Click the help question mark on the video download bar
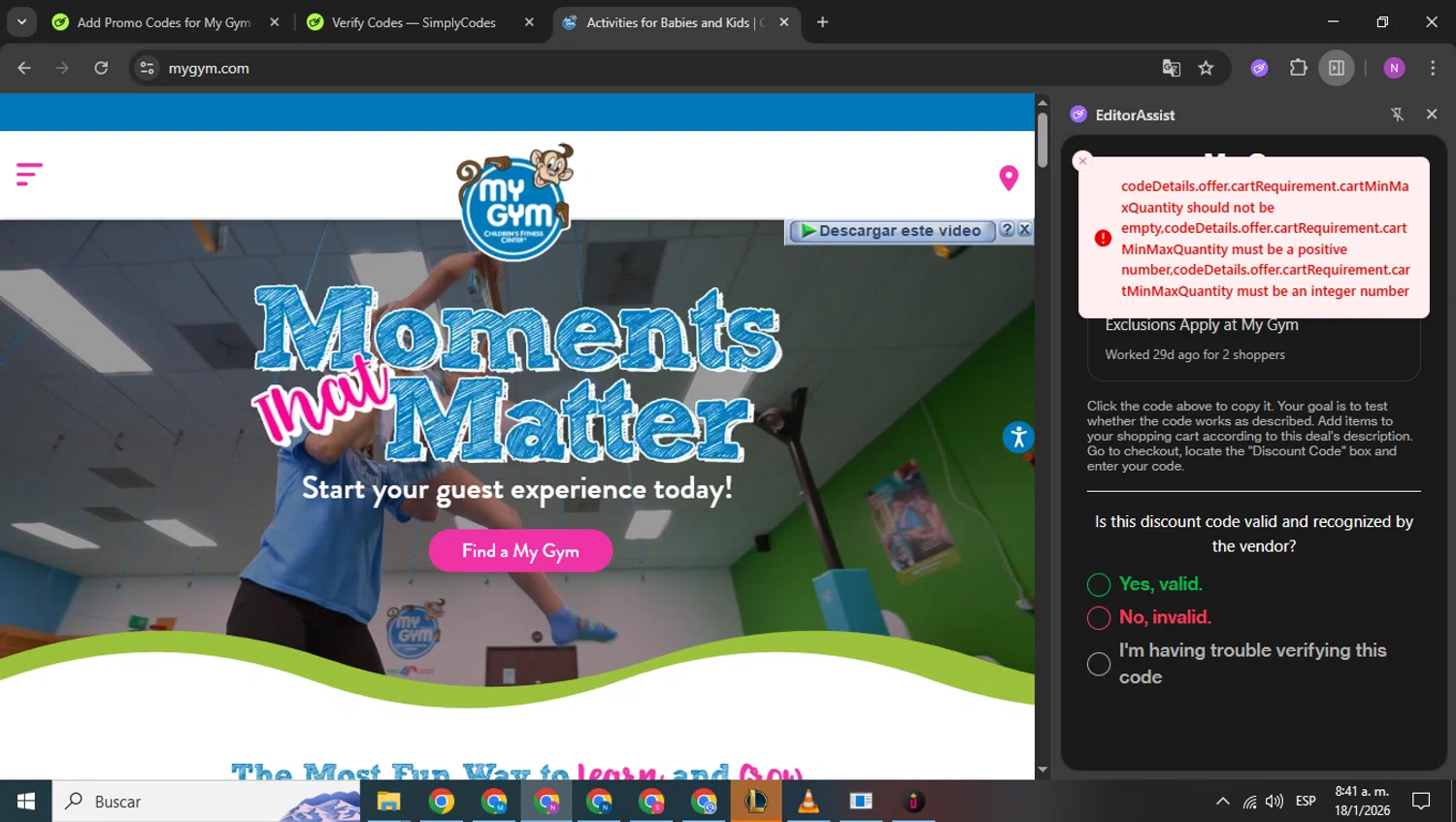 [x=1007, y=230]
